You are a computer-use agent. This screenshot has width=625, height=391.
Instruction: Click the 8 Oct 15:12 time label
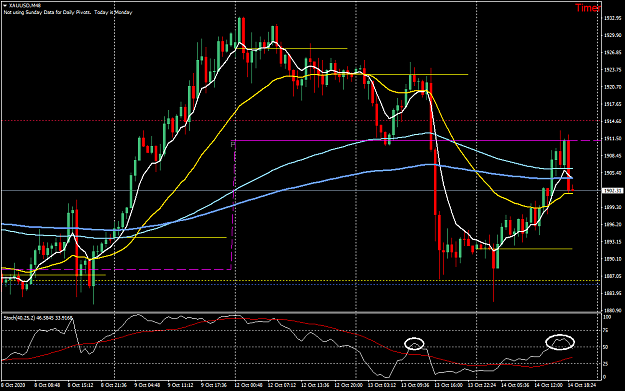pos(80,385)
